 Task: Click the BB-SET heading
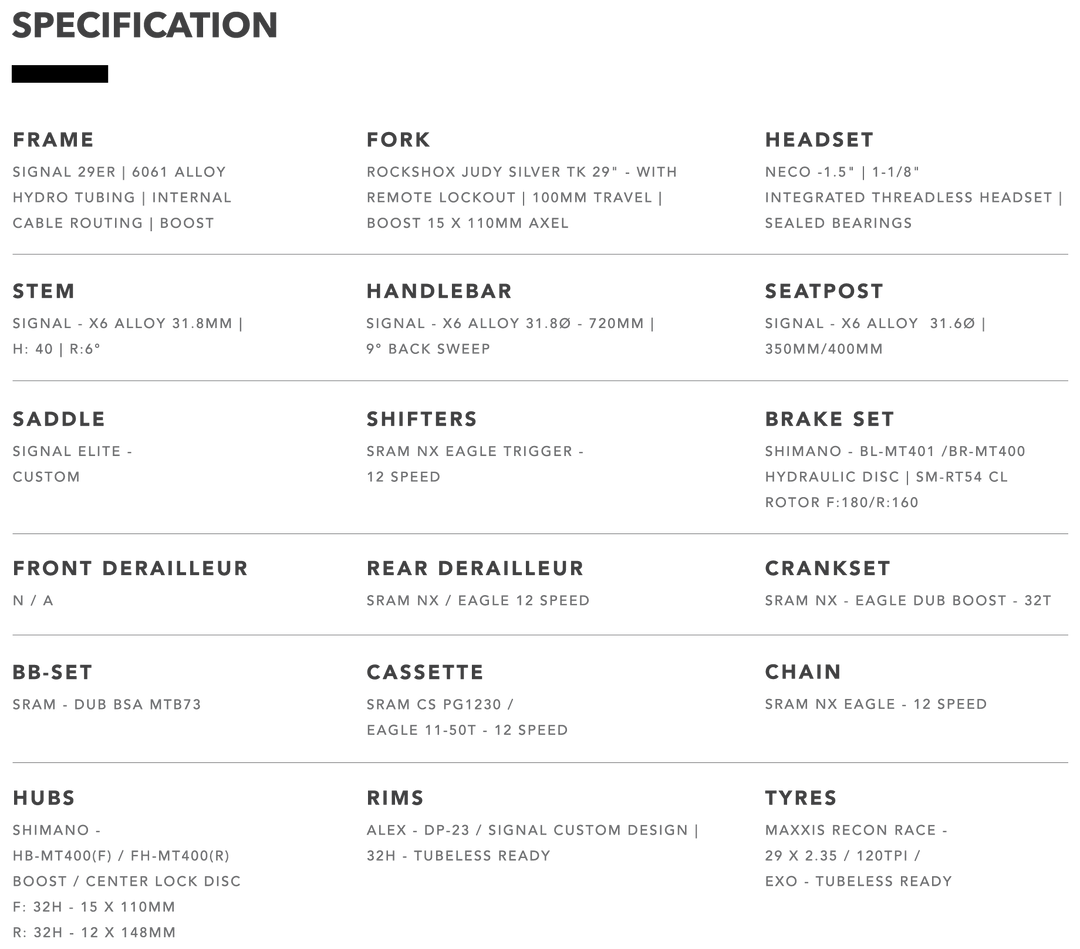coord(52,671)
